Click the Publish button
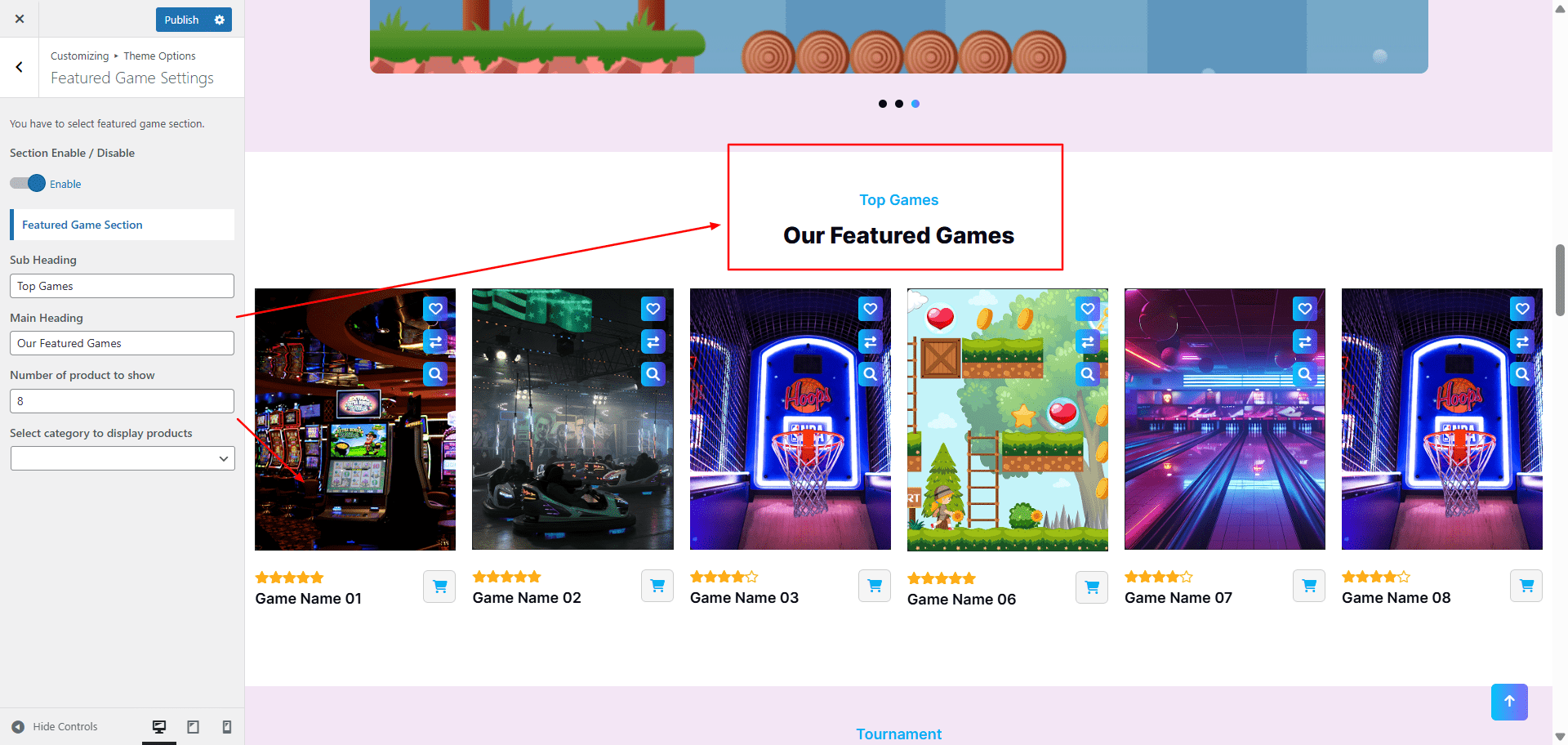This screenshot has height=745, width=1568. pyautogui.click(x=182, y=20)
